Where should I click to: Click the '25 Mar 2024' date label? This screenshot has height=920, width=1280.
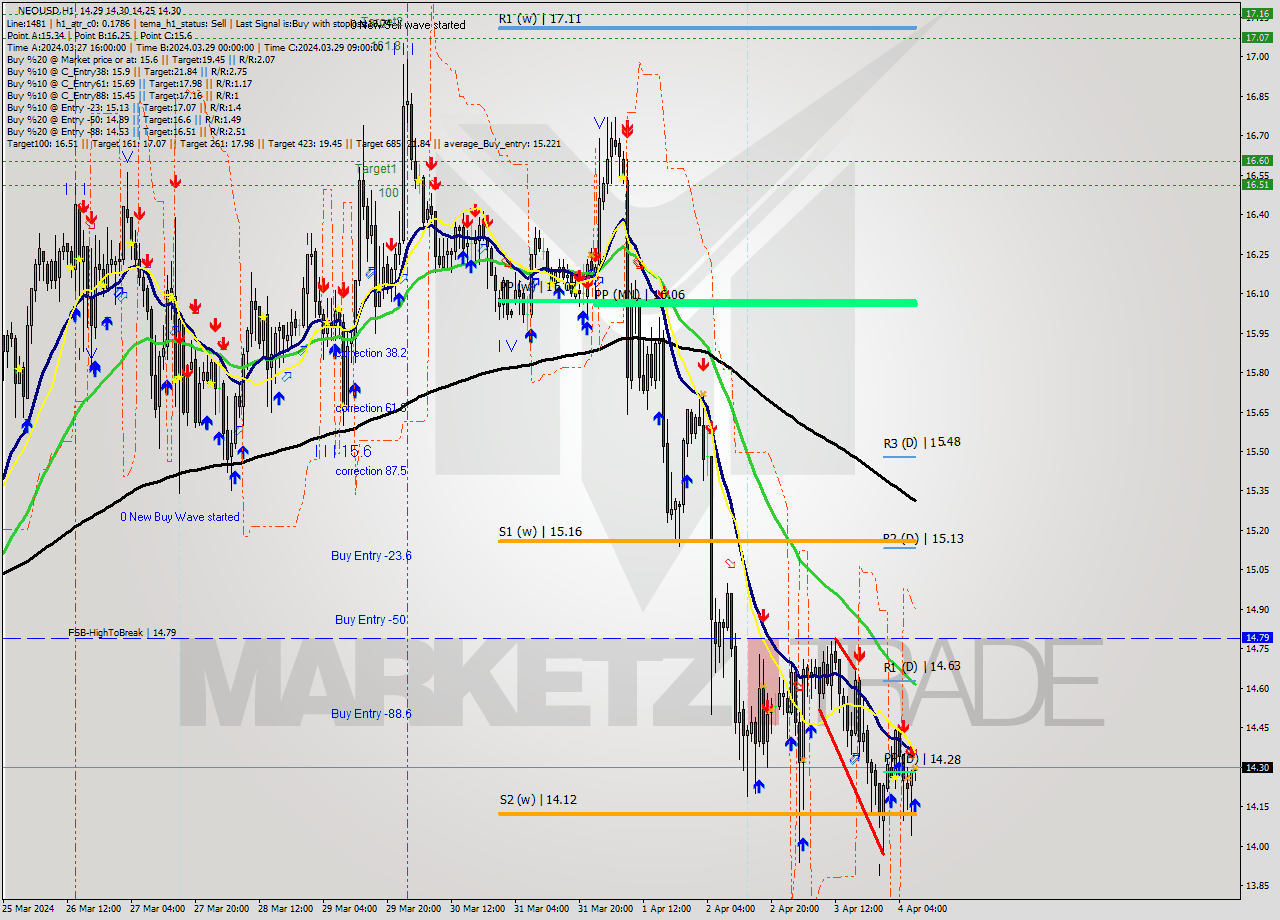pos(27,909)
